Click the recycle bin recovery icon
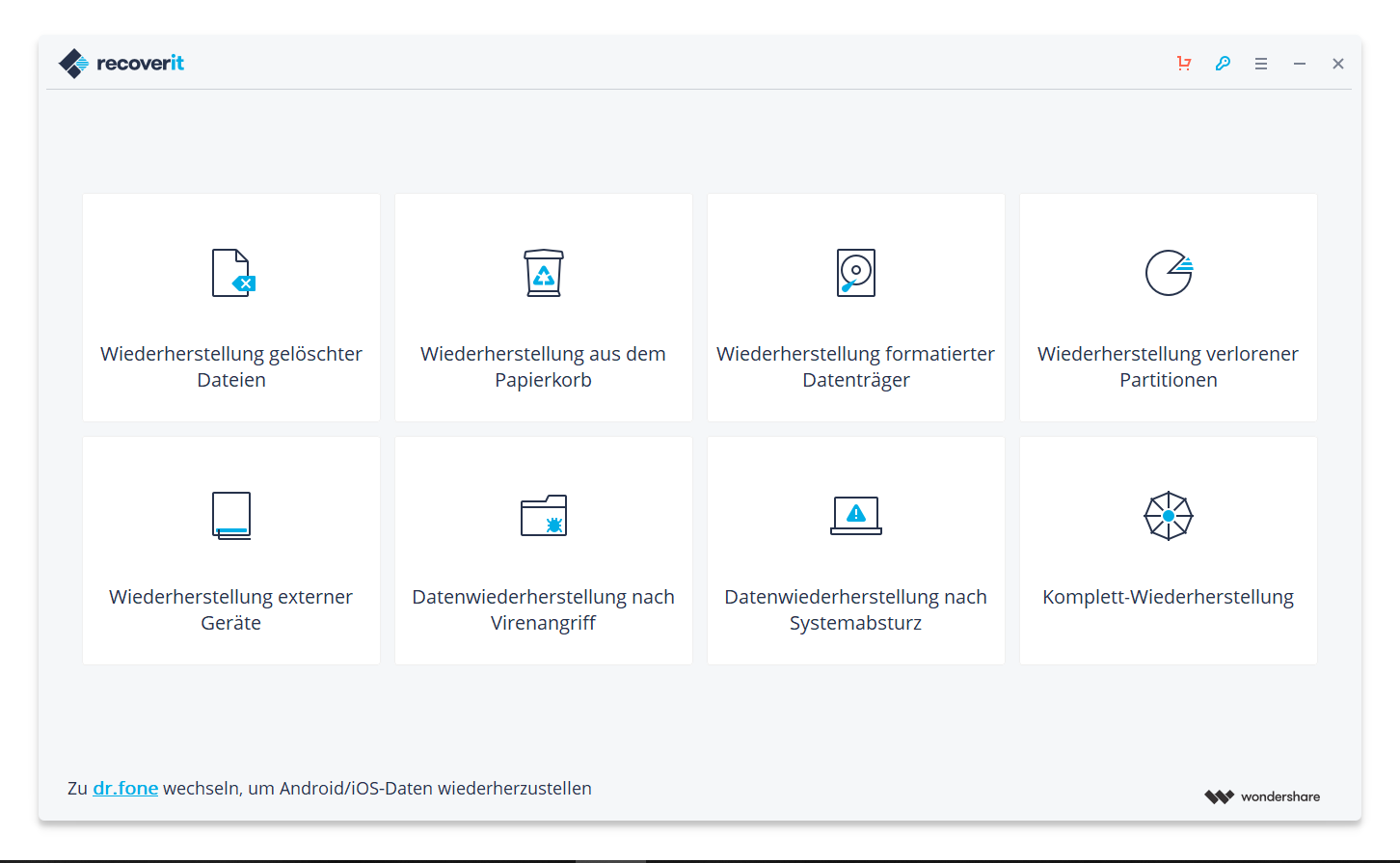The height and width of the screenshot is (863, 1400). point(544,273)
